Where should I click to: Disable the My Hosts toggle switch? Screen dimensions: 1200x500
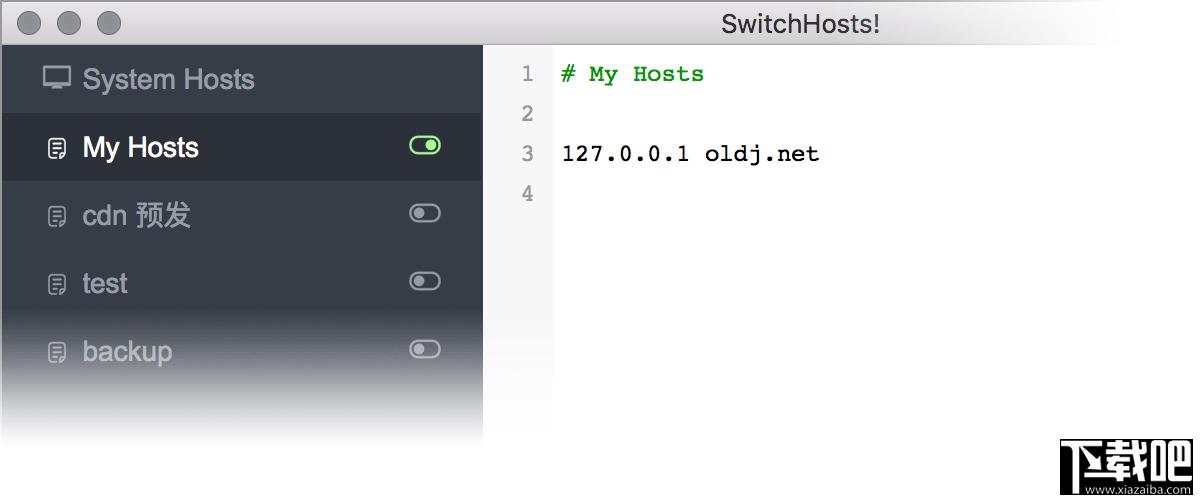425,146
